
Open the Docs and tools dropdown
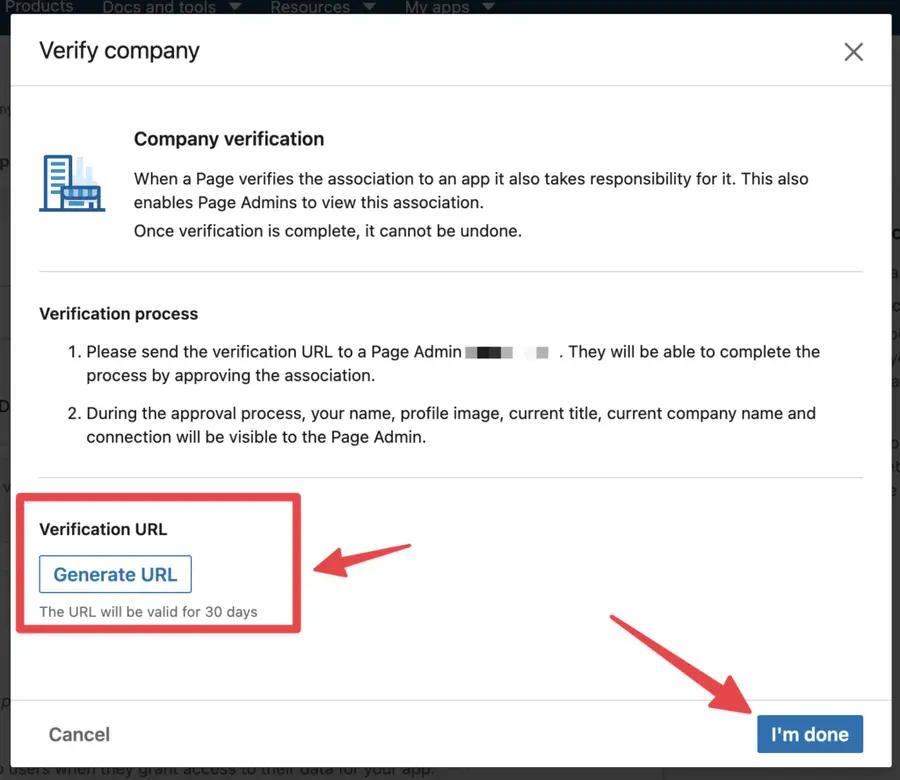(160, 6)
